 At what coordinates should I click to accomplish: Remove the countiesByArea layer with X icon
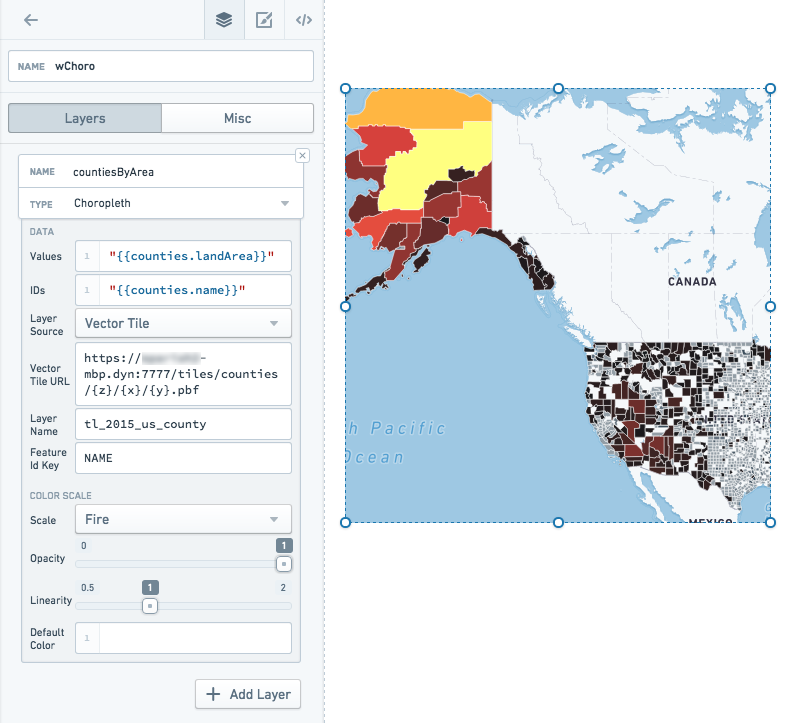pyautogui.click(x=302, y=155)
